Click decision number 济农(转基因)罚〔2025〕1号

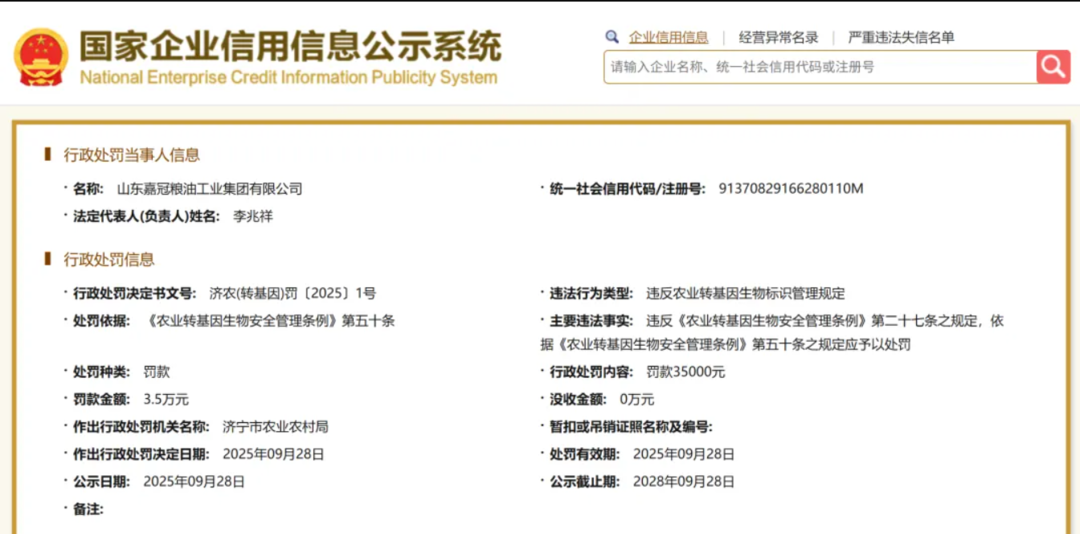point(292,293)
